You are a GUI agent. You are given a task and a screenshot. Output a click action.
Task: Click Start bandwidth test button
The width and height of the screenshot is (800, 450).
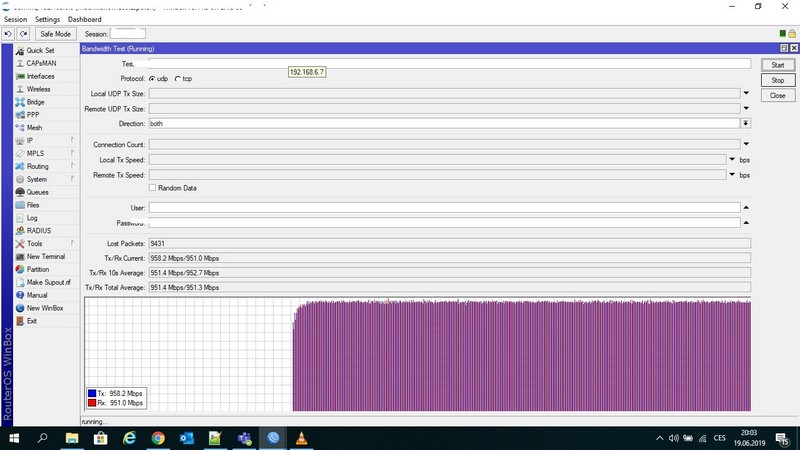click(x=778, y=65)
